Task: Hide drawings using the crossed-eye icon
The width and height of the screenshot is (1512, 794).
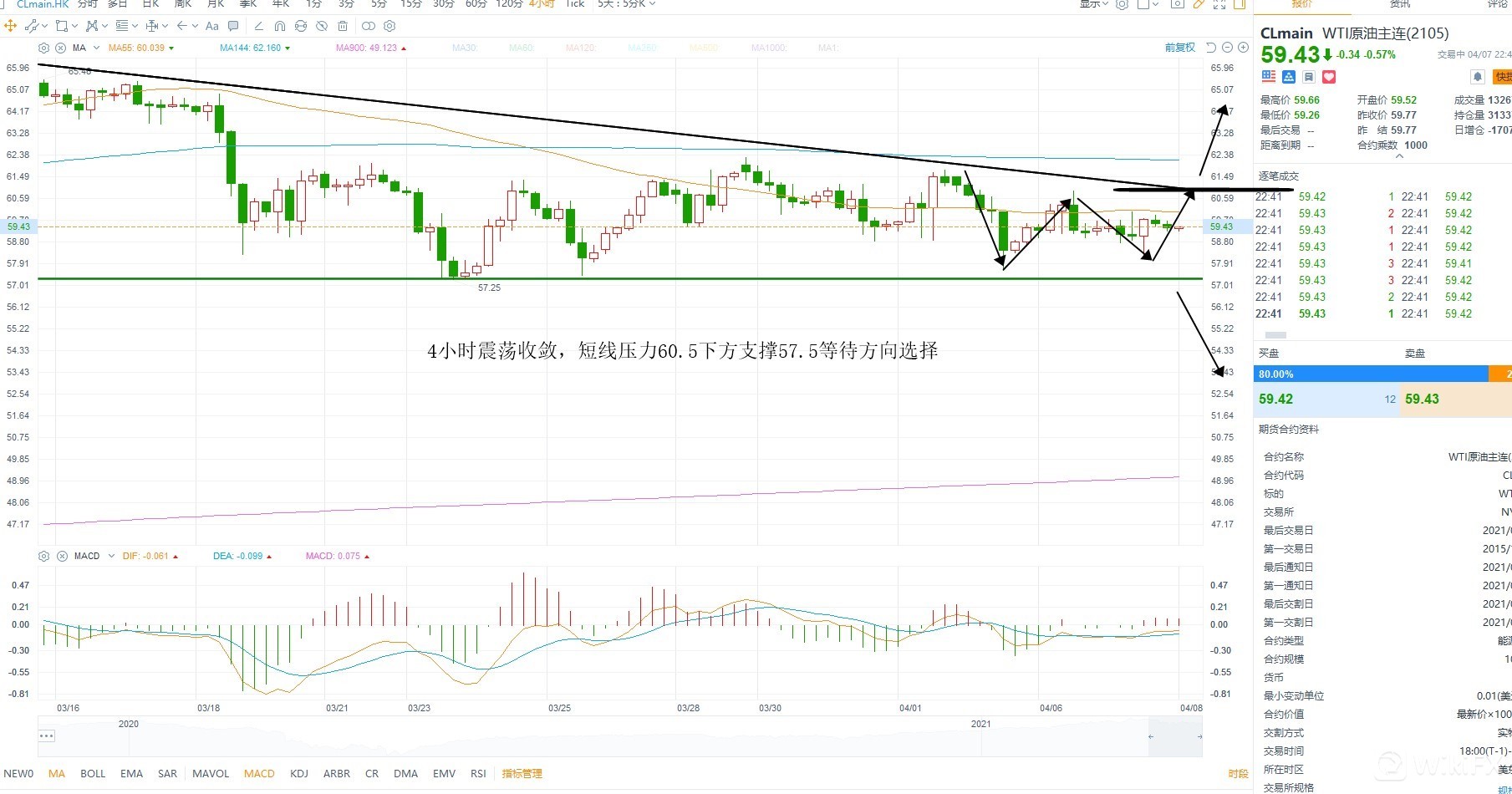Action: [x=321, y=26]
